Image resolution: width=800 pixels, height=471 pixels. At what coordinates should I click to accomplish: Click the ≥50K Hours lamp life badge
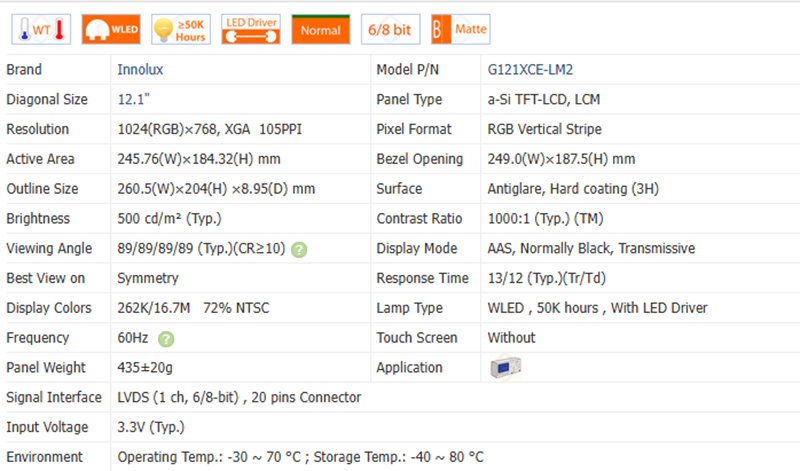tap(181, 30)
